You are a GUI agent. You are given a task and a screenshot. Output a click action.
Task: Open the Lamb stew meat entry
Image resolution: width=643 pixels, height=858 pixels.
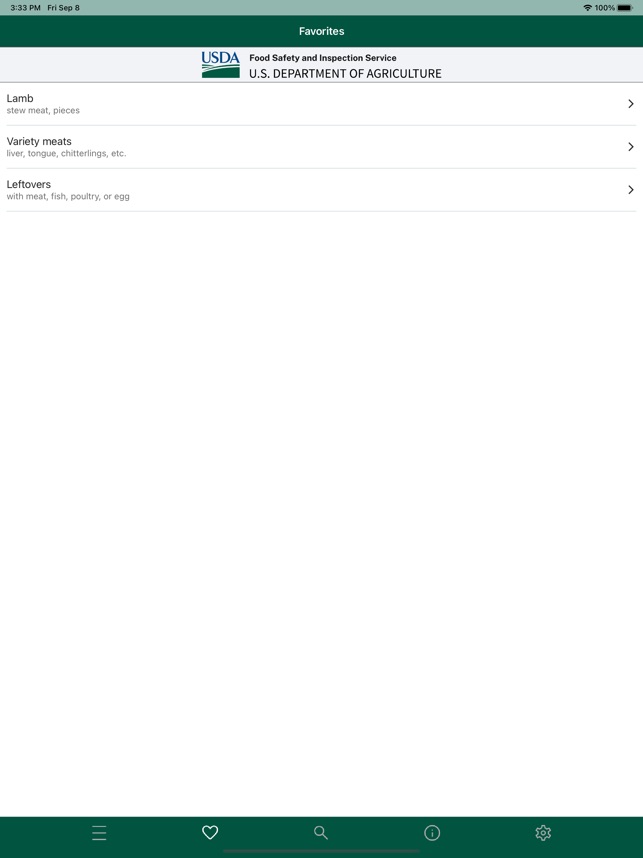300,103
